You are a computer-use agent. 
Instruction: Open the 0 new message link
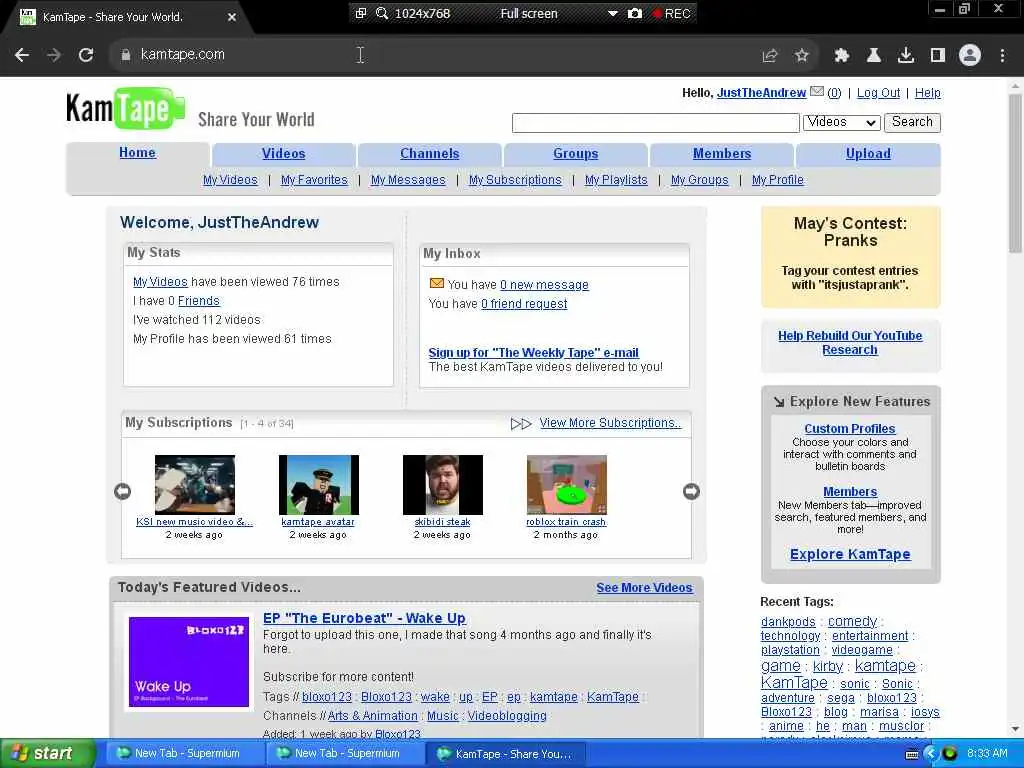point(545,285)
